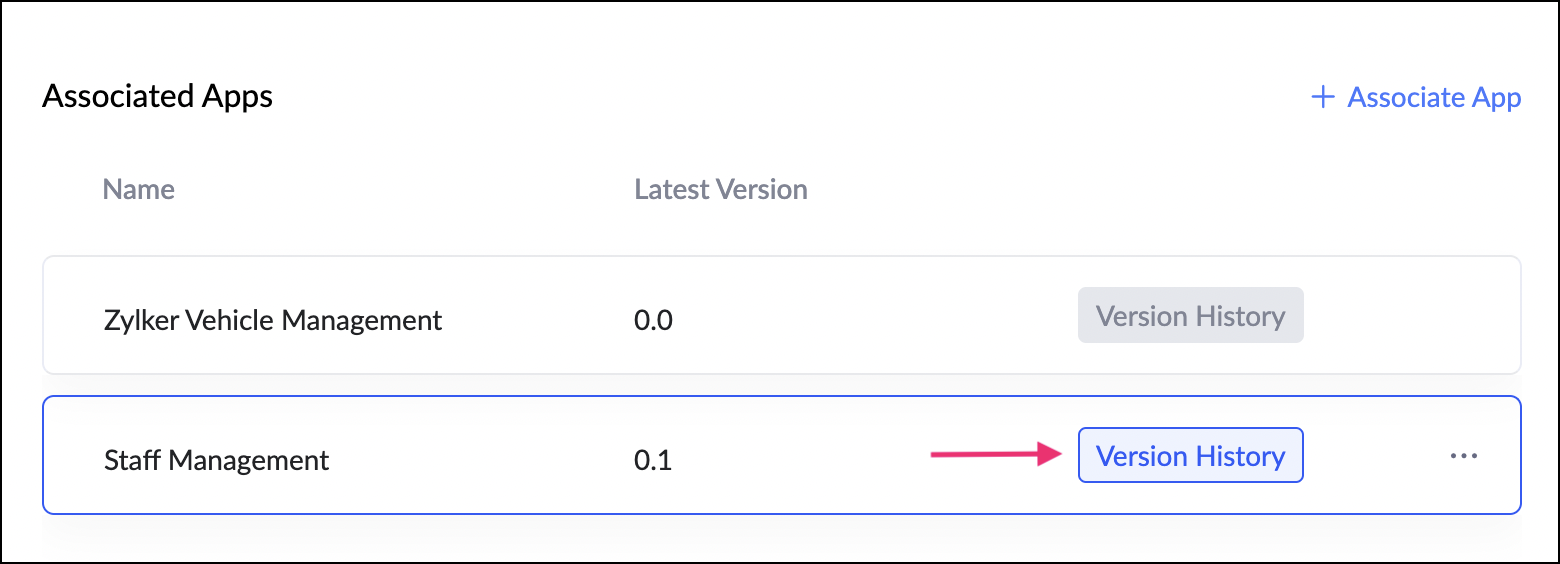The width and height of the screenshot is (1560, 564).
Task: Click empty area right of Zylker's Version History button
Action: click(x=1410, y=316)
